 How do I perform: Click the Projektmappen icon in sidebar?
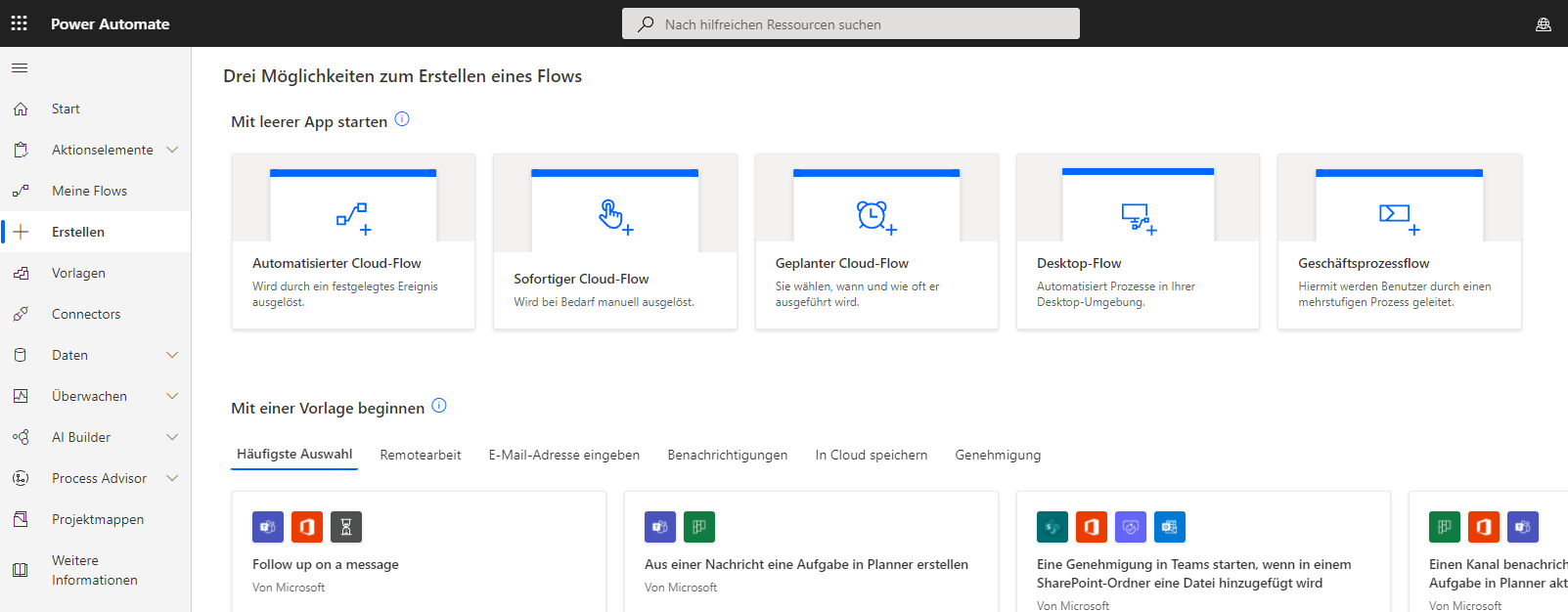[21, 519]
